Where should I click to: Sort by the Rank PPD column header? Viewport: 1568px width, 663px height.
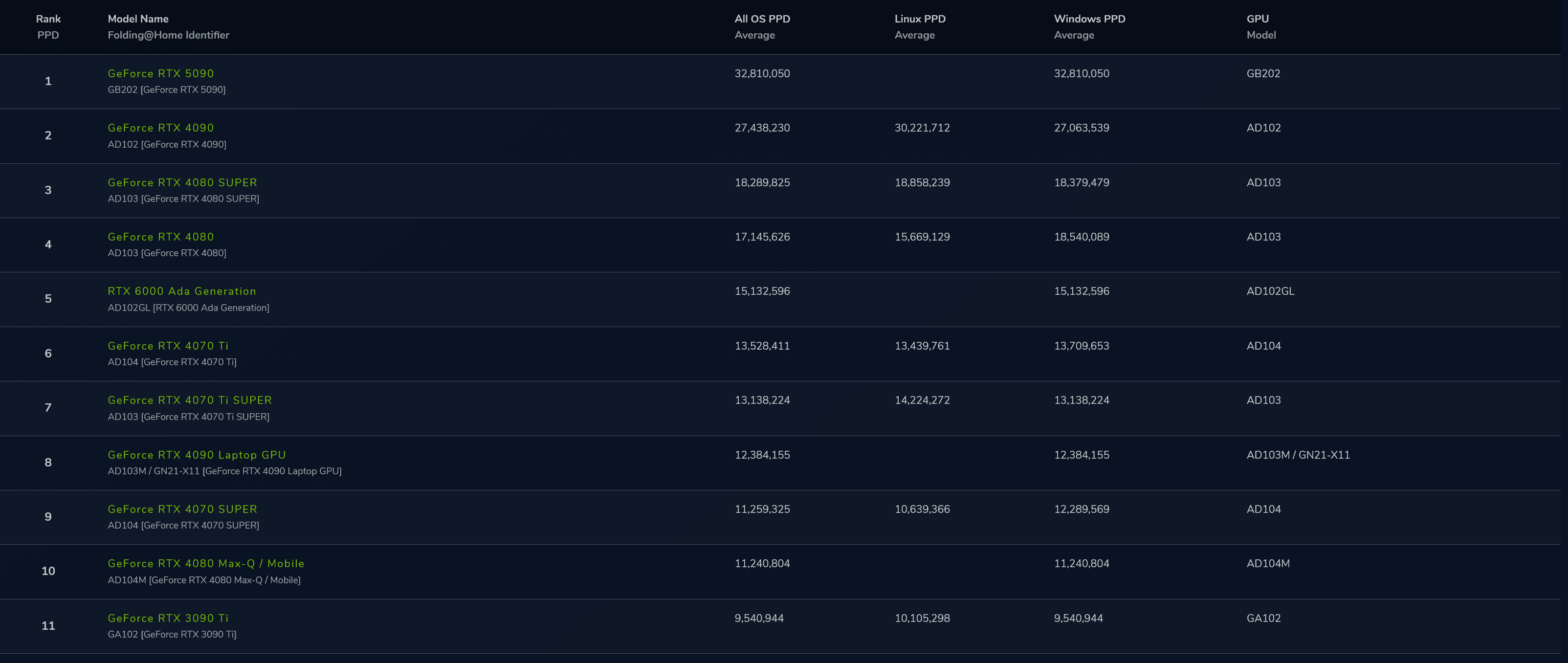(48, 27)
